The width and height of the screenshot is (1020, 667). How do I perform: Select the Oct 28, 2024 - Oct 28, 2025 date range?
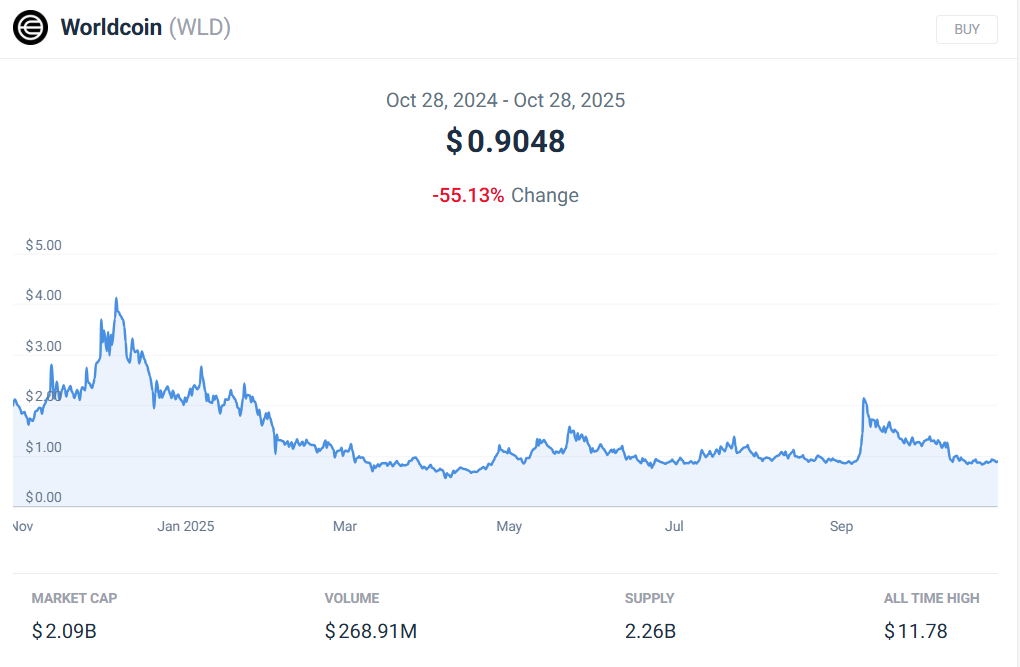505,100
